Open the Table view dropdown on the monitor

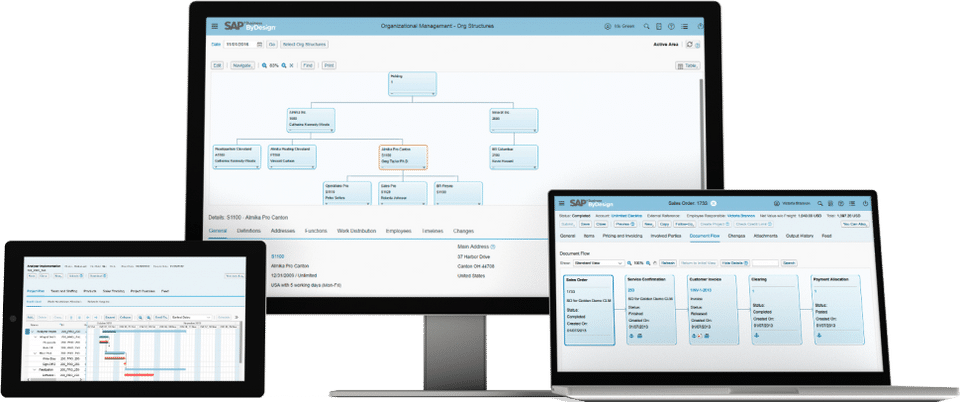pos(688,65)
